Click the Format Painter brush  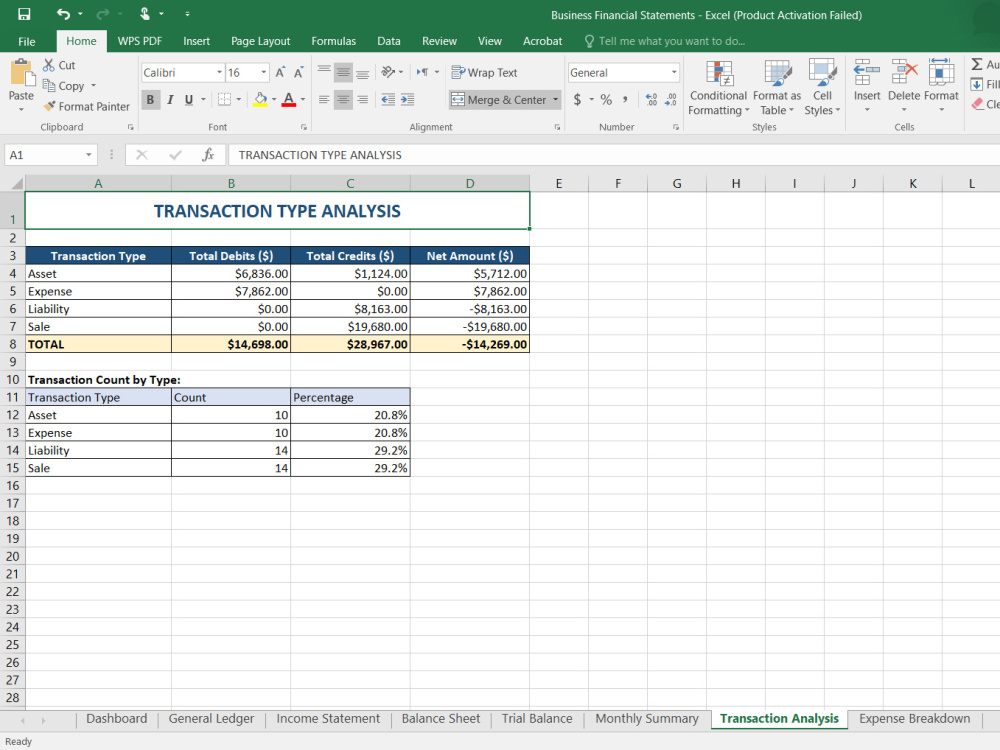[x=49, y=107]
